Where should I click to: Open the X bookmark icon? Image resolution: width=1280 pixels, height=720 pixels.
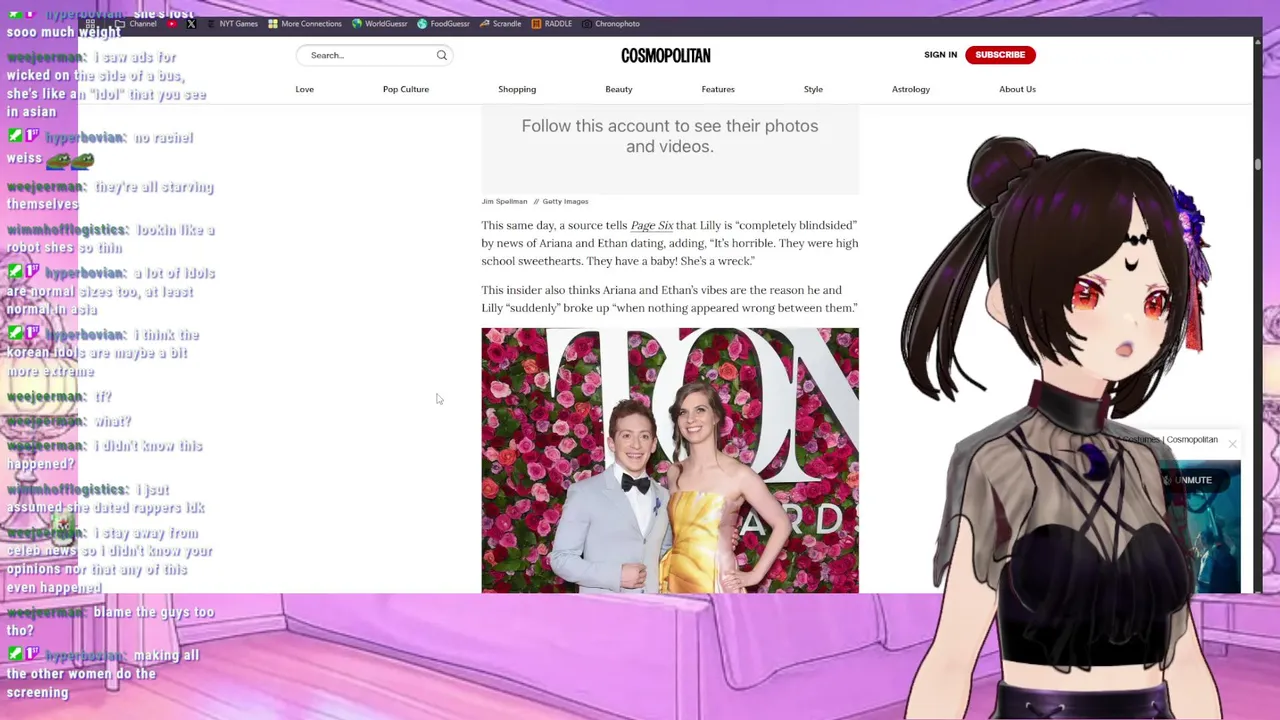(x=191, y=24)
